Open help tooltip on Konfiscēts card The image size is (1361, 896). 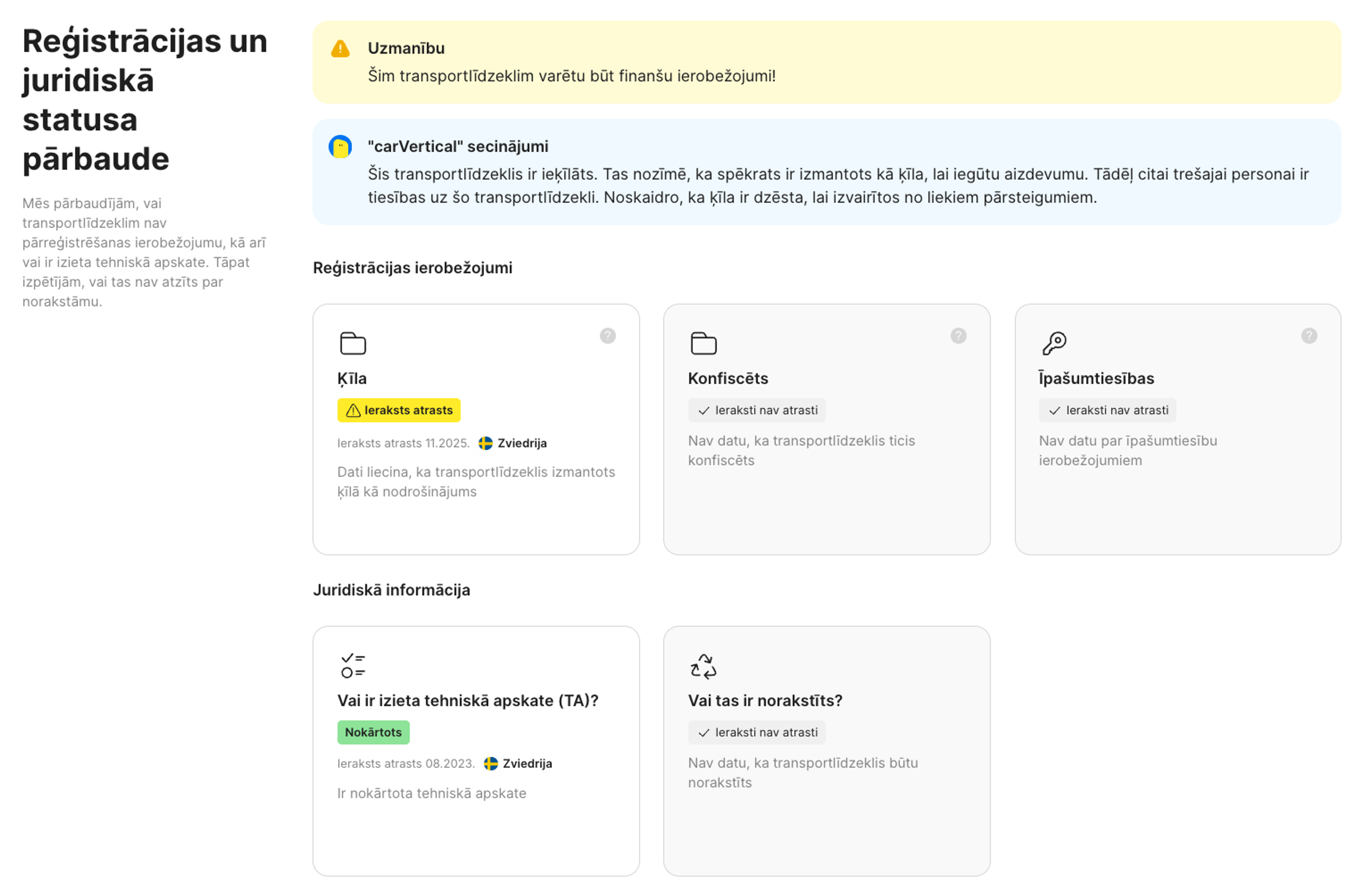[x=958, y=336]
